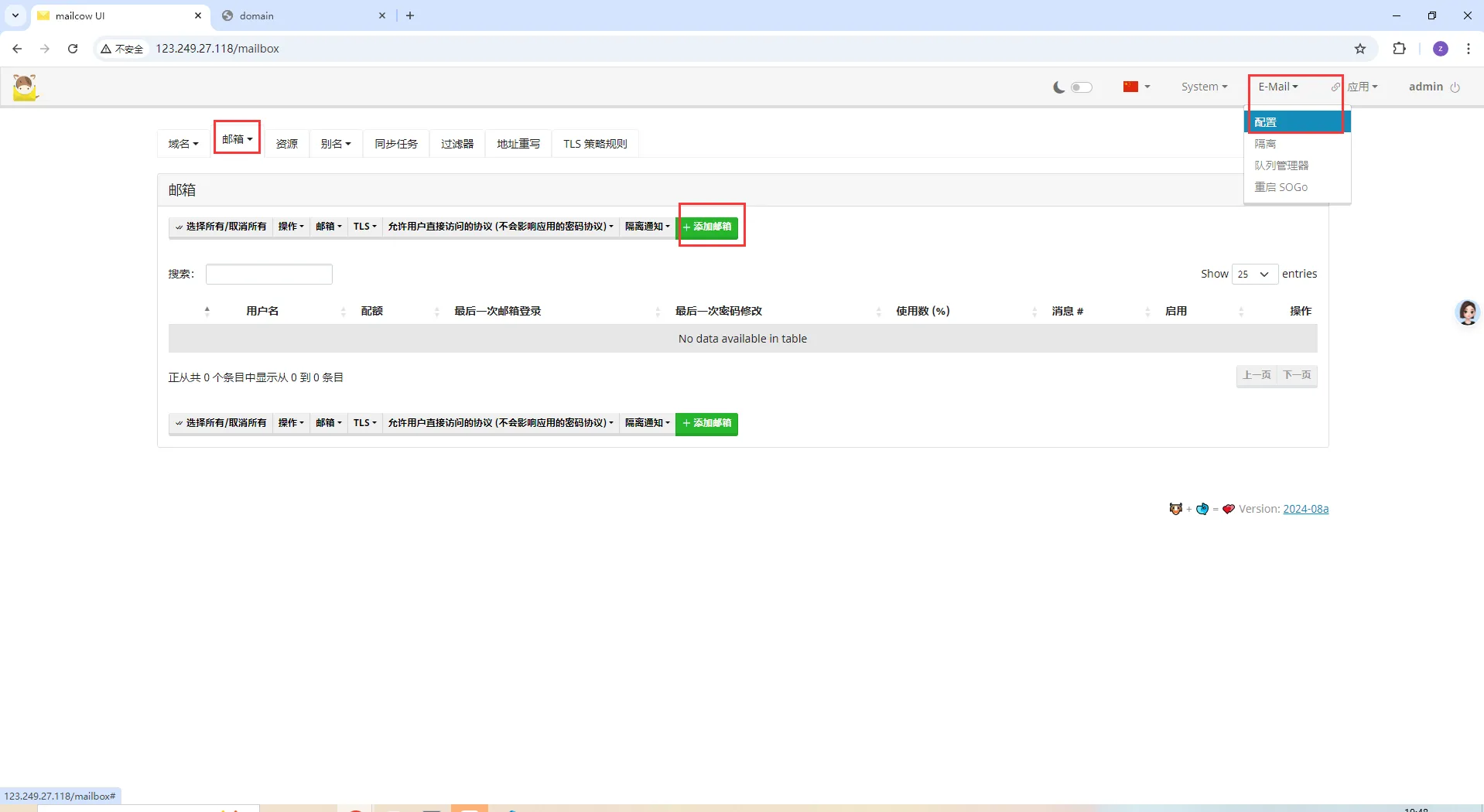
Task: Select 队列管理器 in the E-Mail menu
Action: coord(1298,165)
